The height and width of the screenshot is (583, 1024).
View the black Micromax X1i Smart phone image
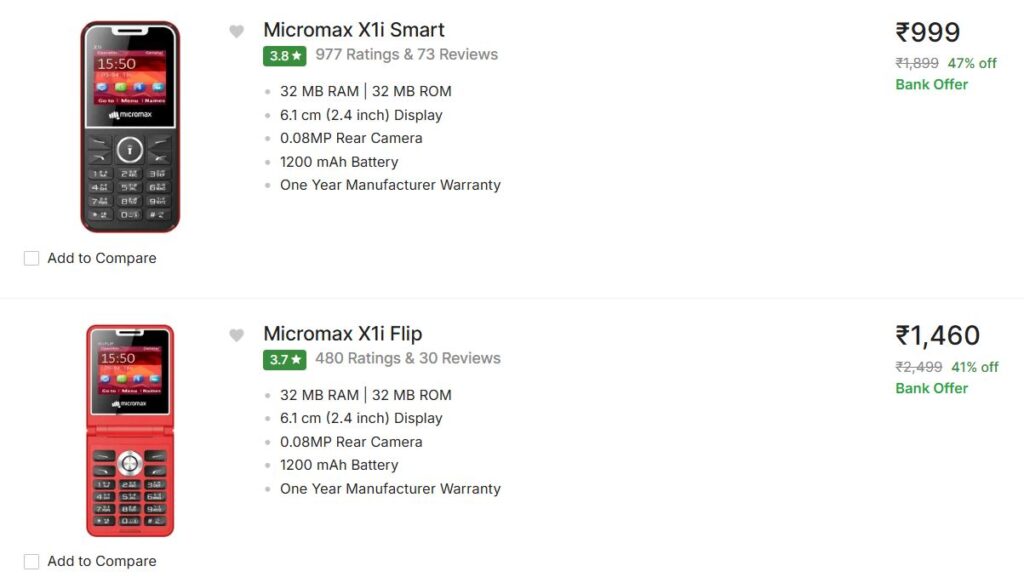(130, 127)
